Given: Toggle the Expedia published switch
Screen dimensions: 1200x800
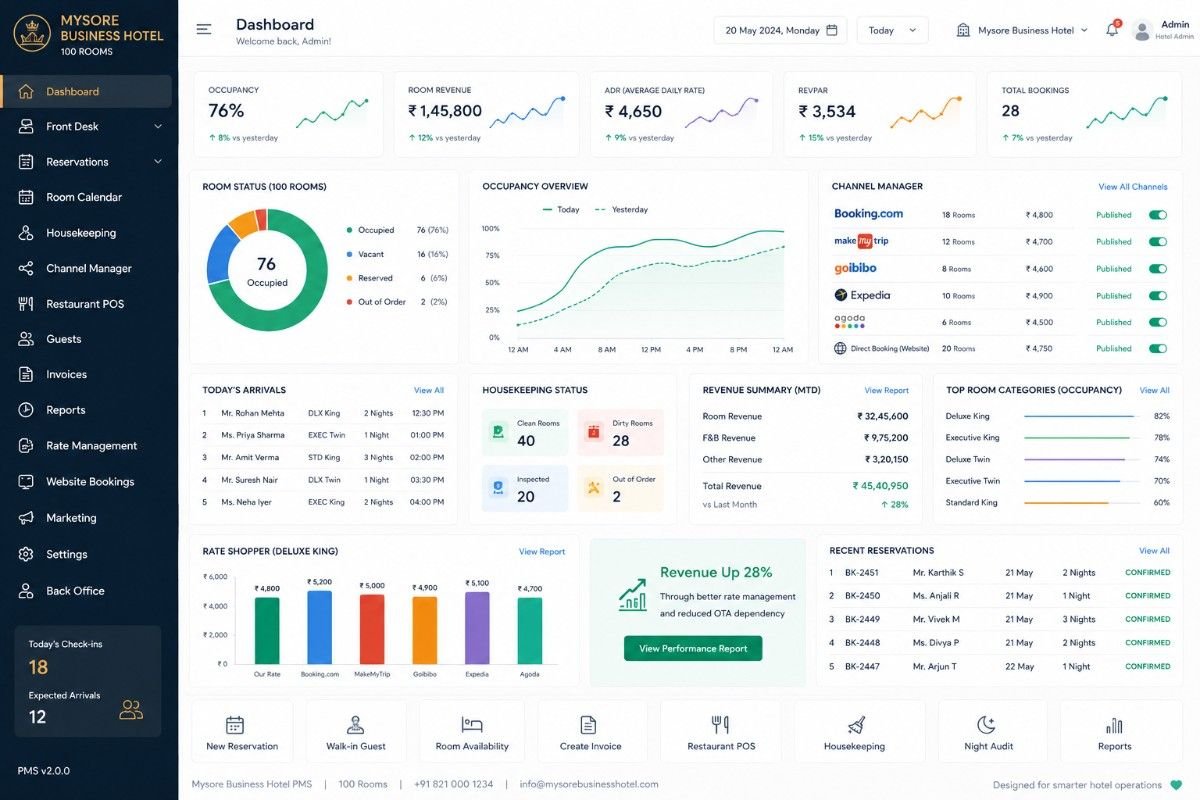Looking at the screenshot, I should 1158,296.
